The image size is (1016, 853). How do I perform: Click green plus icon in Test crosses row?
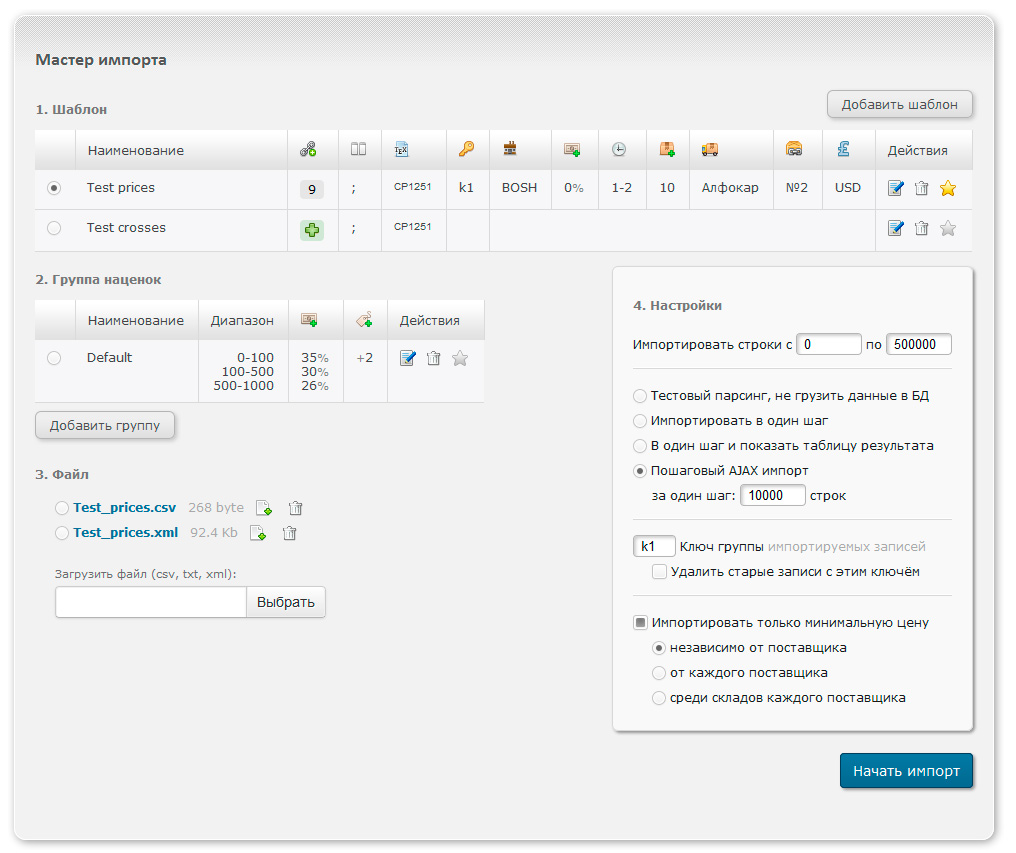pyautogui.click(x=312, y=229)
